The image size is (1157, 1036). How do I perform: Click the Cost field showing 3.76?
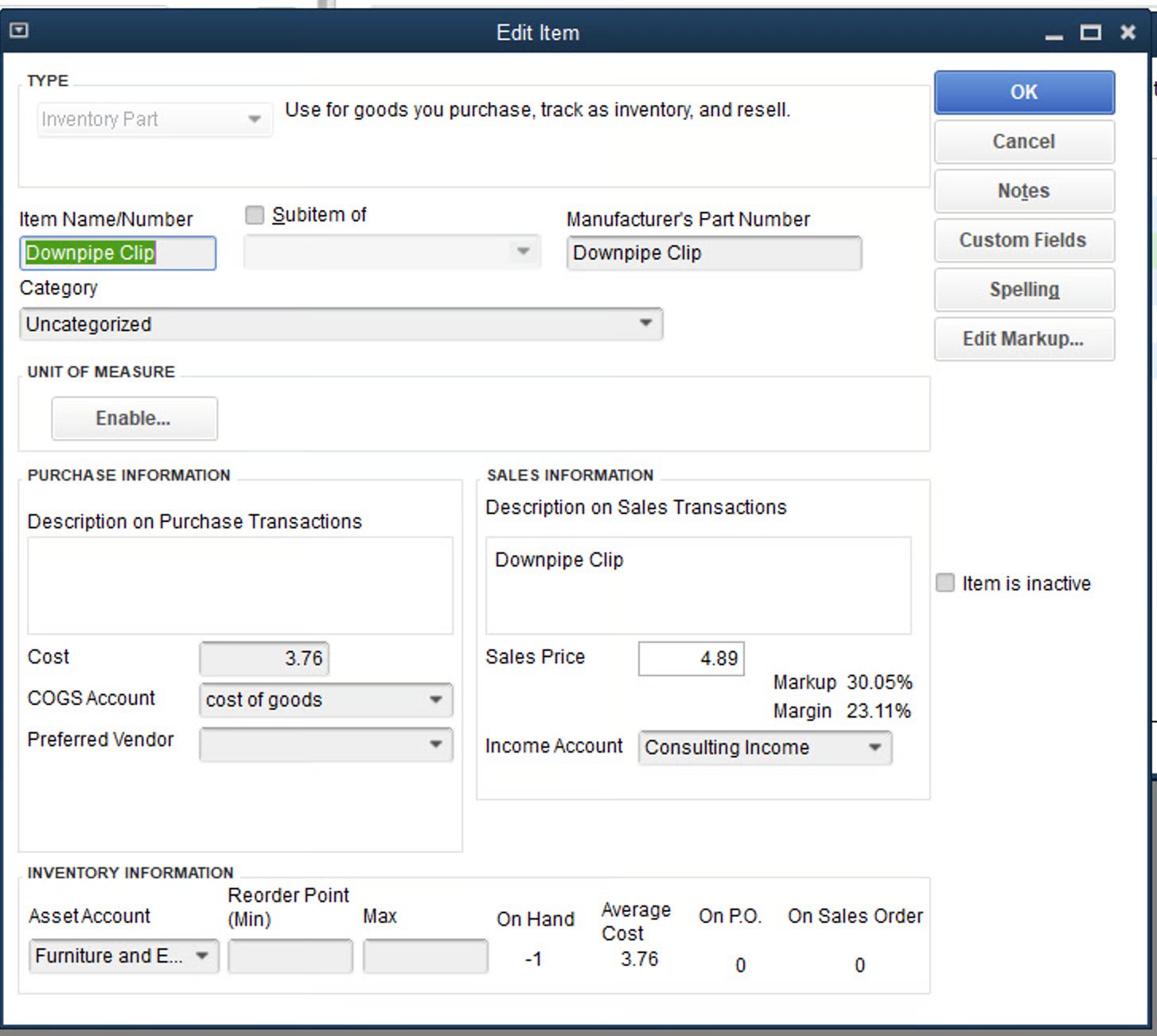click(264, 659)
